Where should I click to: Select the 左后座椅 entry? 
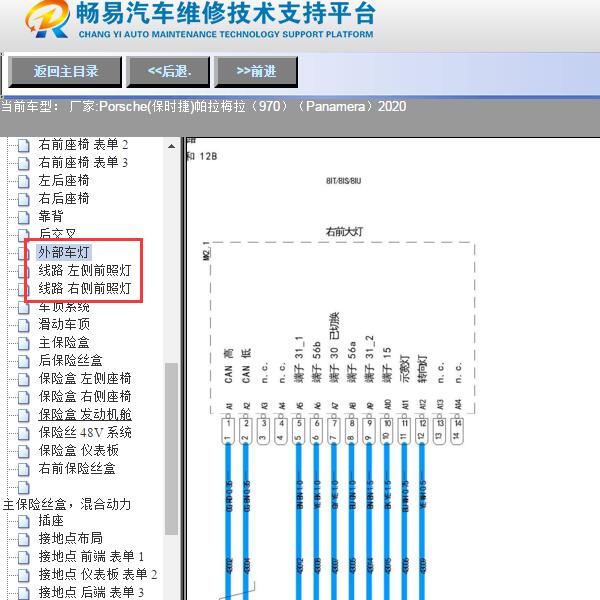(64, 181)
